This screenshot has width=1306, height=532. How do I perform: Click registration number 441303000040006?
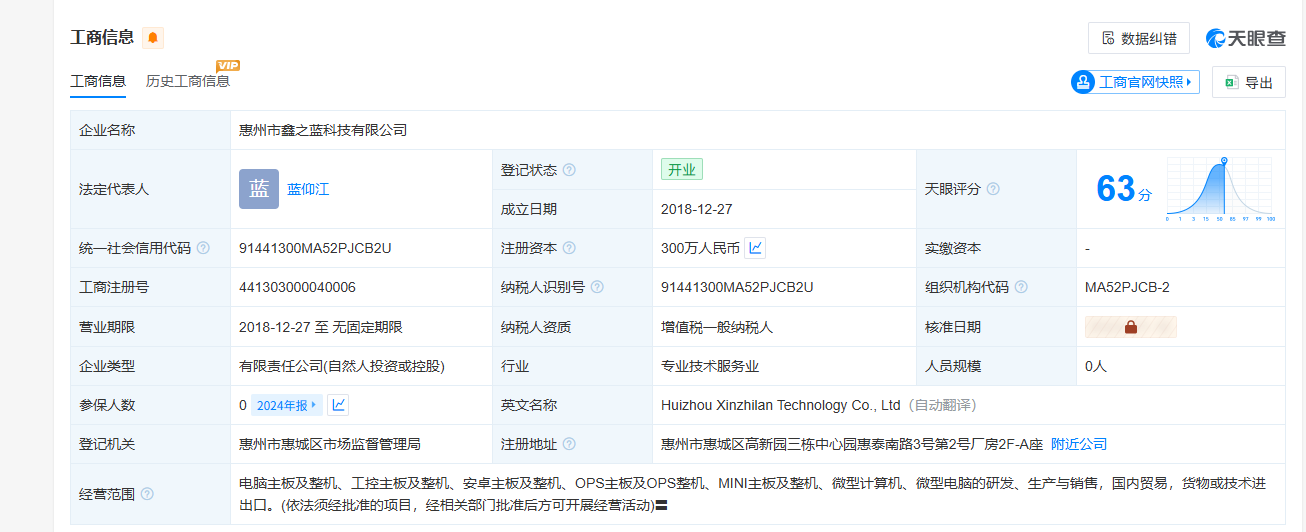coord(297,287)
